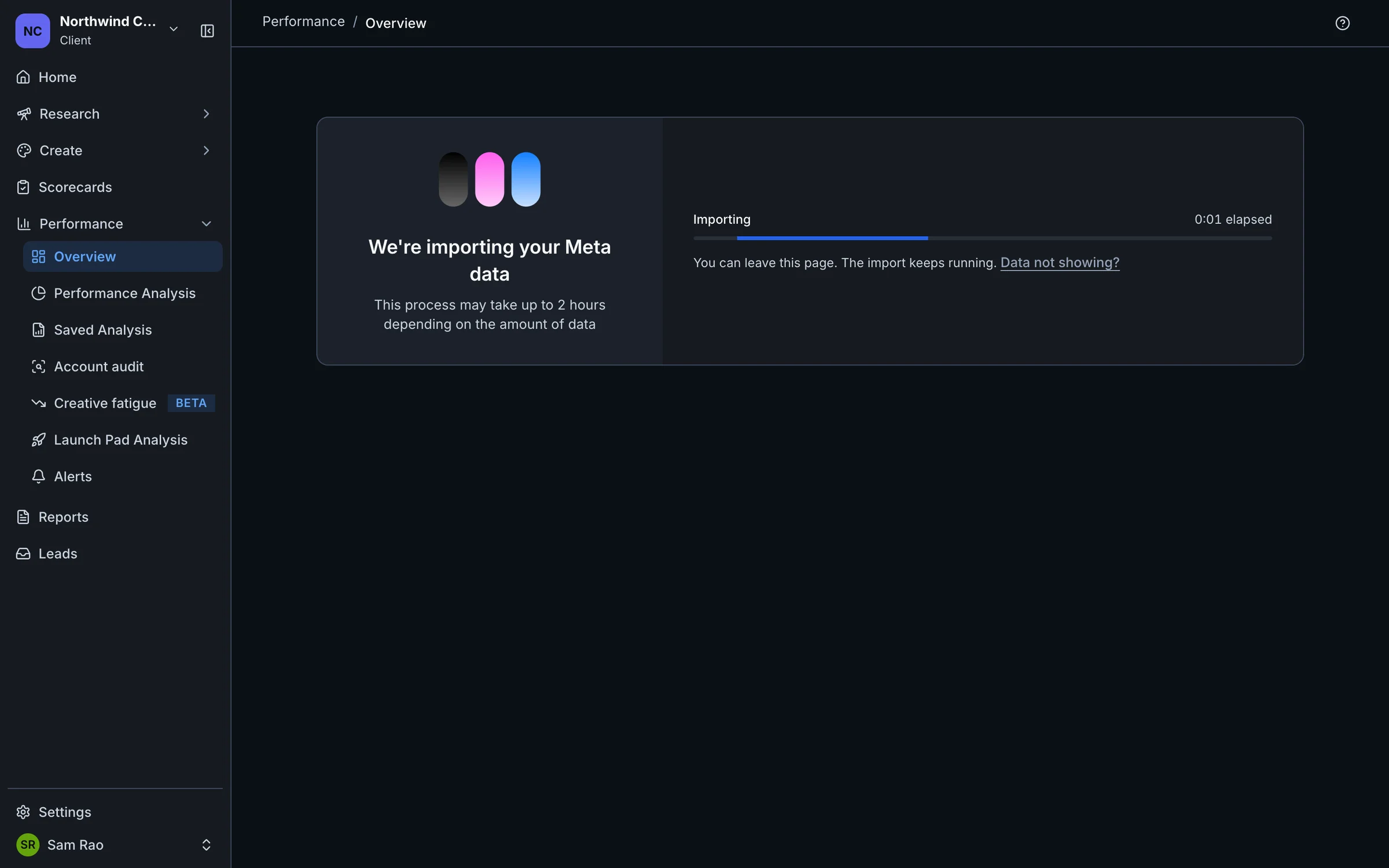
Task: Expand the Research submenu chevron
Action: (x=206, y=114)
